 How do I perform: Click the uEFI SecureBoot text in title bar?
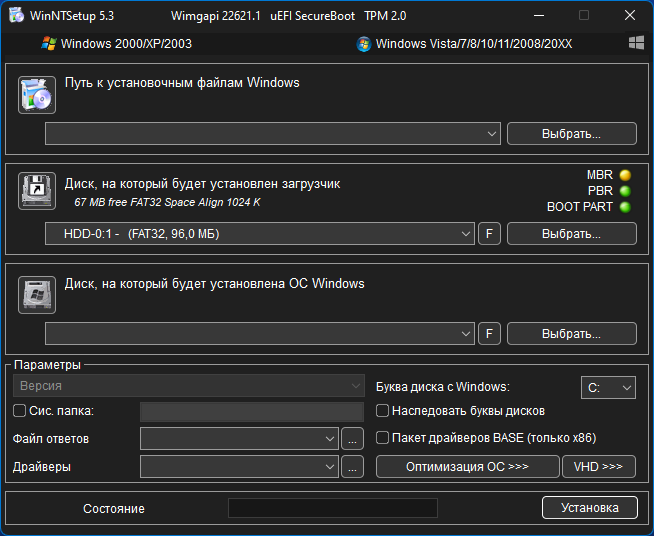(312, 16)
